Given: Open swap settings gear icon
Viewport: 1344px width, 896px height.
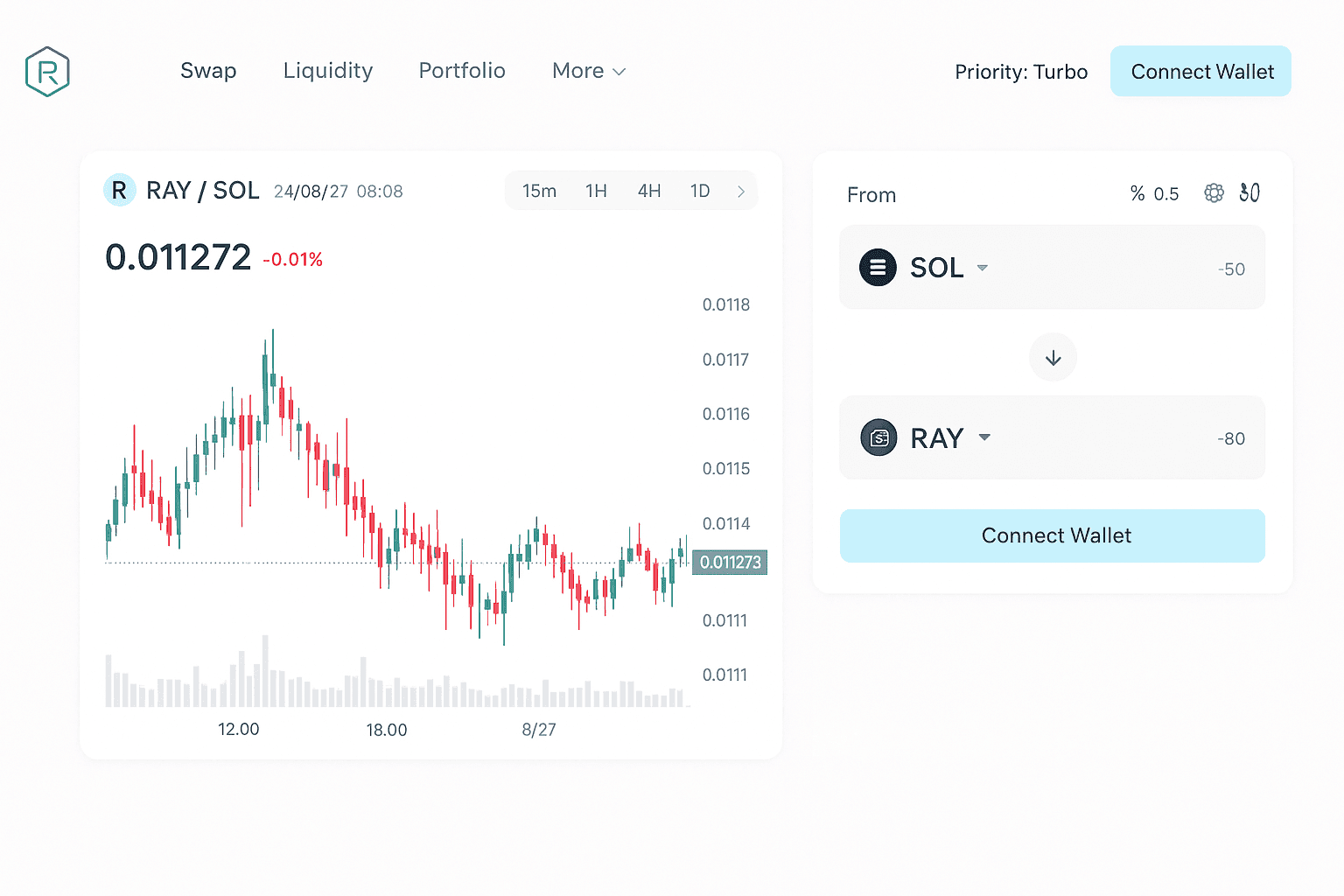Looking at the screenshot, I should pyautogui.click(x=1214, y=193).
